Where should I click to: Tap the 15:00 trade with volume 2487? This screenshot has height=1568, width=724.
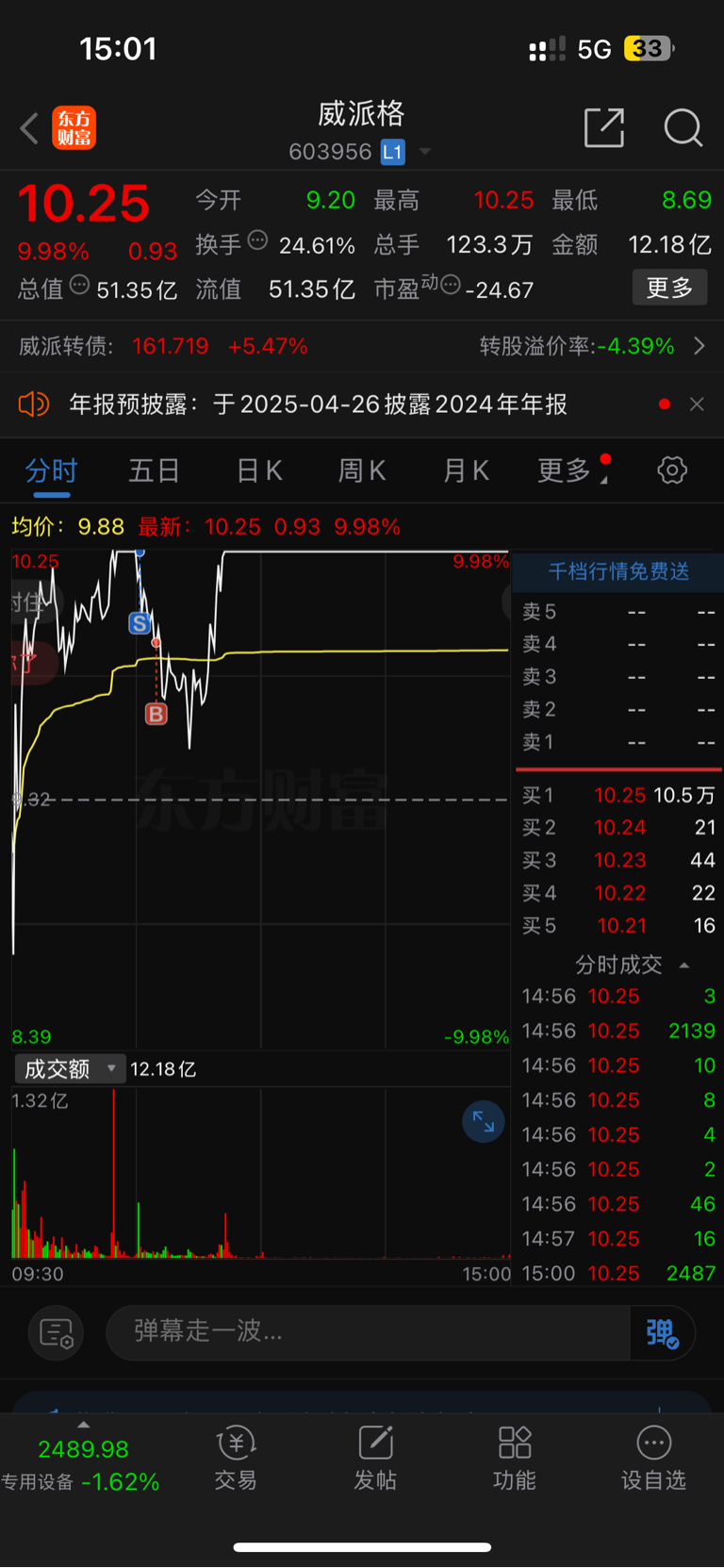[618, 1273]
